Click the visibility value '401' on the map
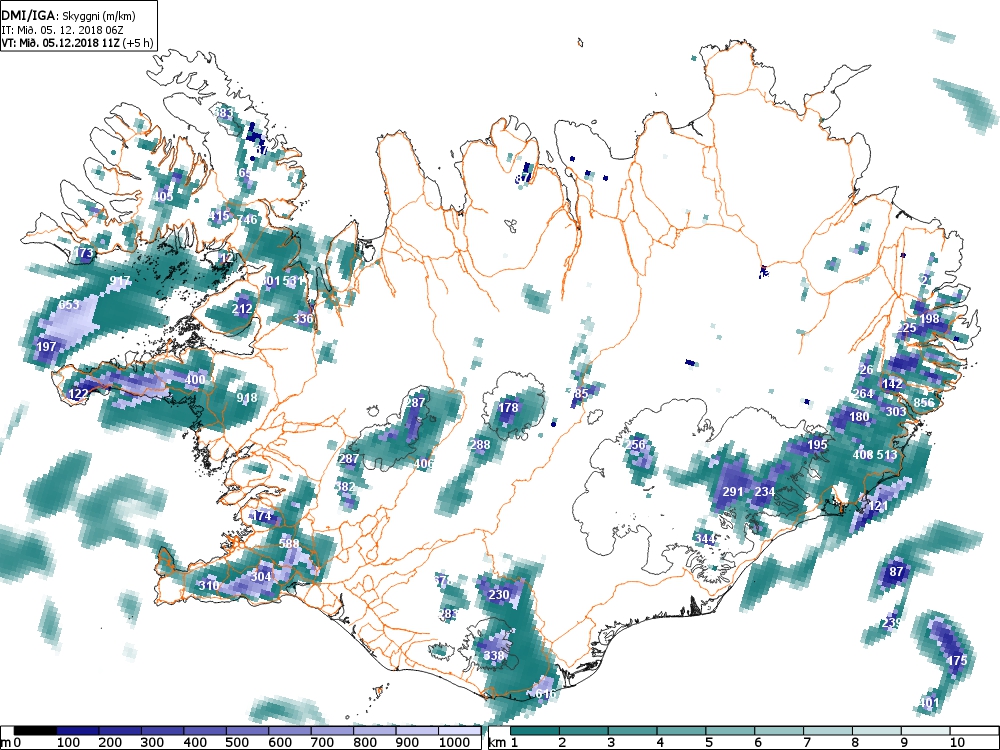 coord(929,703)
